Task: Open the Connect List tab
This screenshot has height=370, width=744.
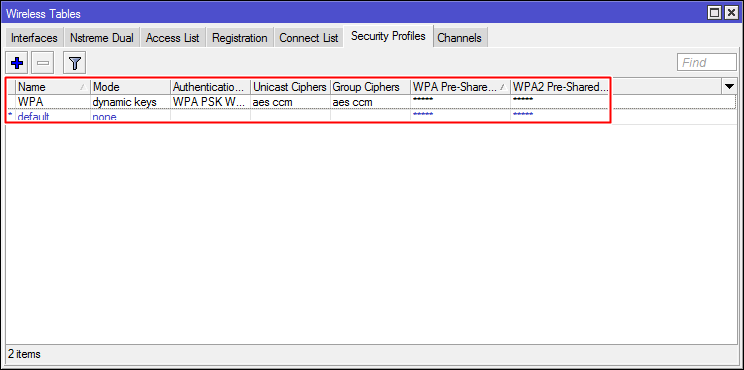Action: tap(309, 38)
